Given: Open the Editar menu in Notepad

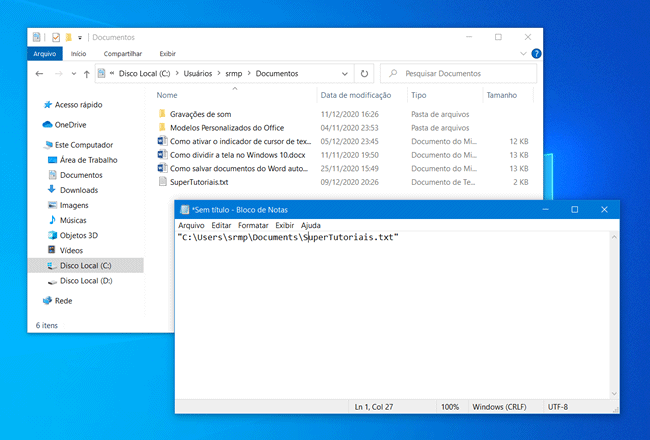Looking at the screenshot, I should (x=221, y=226).
